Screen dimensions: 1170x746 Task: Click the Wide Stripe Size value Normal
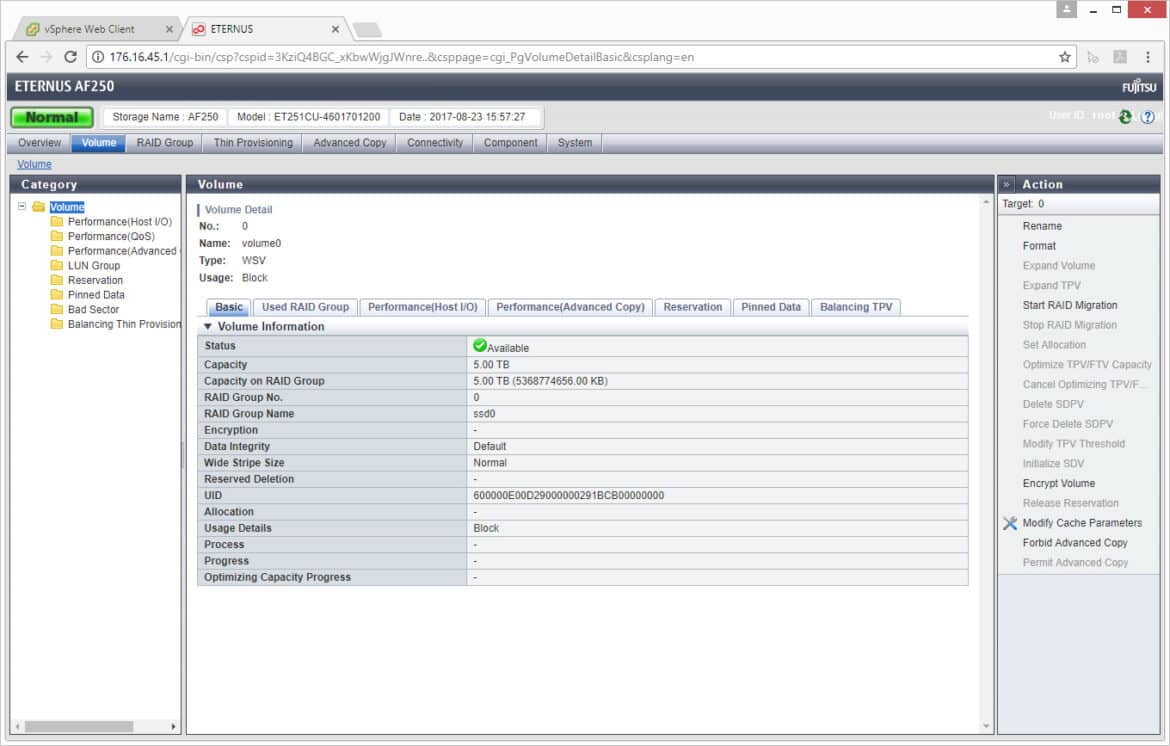490,463
